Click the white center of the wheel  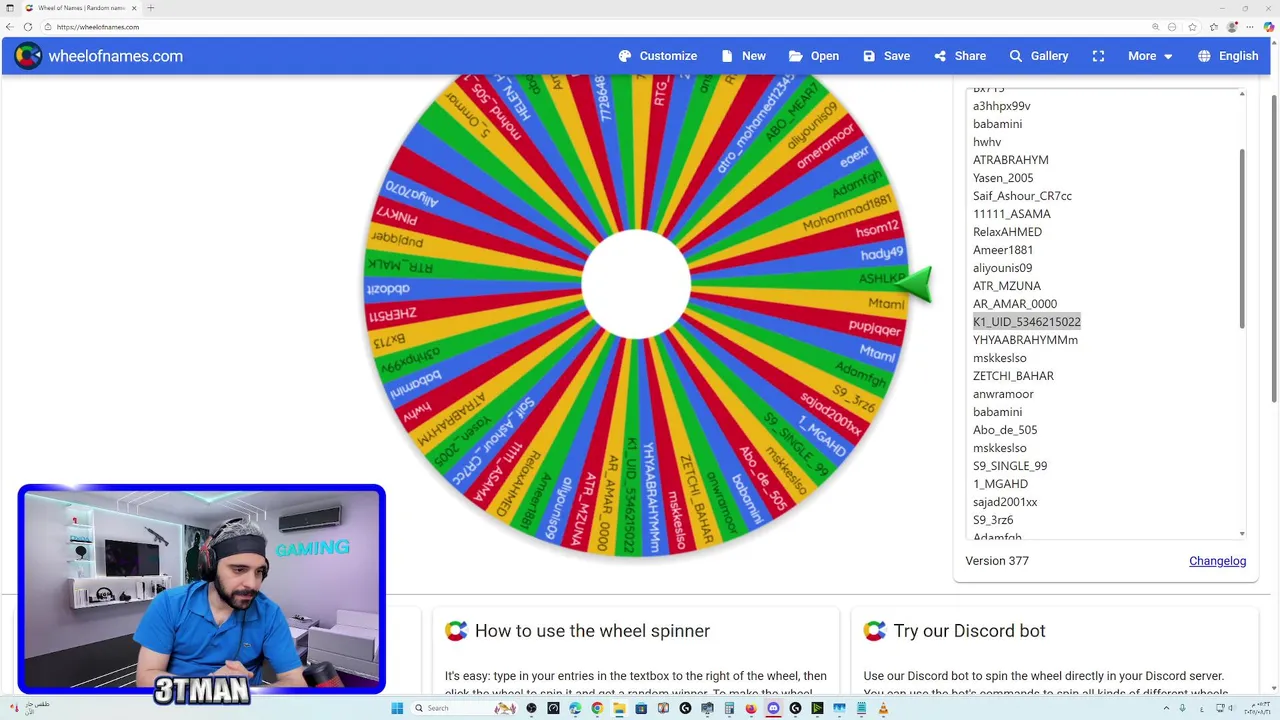coord(636,285)
